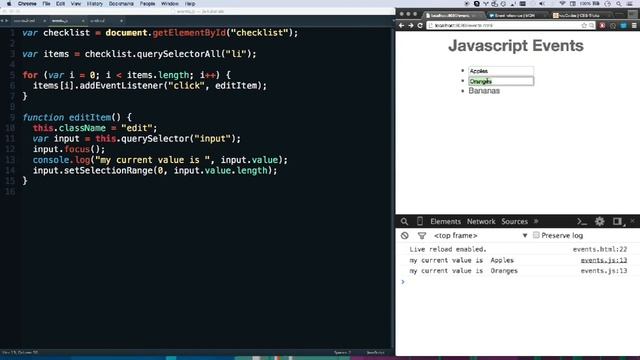Screen dimensions: 640x360
Task: Click 'my current value is Apples' message
Action: [x=462, y=260]
